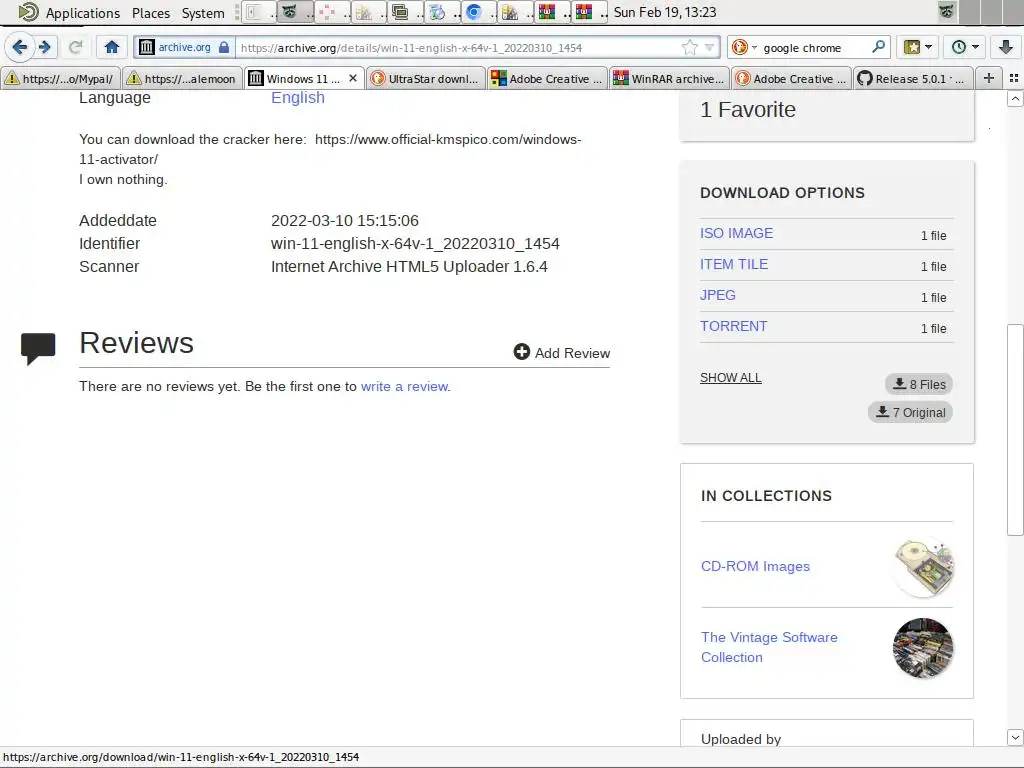Click the padlock security icon
The height and width of the screenshot is (768, 1024).
click(x=224, y=47)
